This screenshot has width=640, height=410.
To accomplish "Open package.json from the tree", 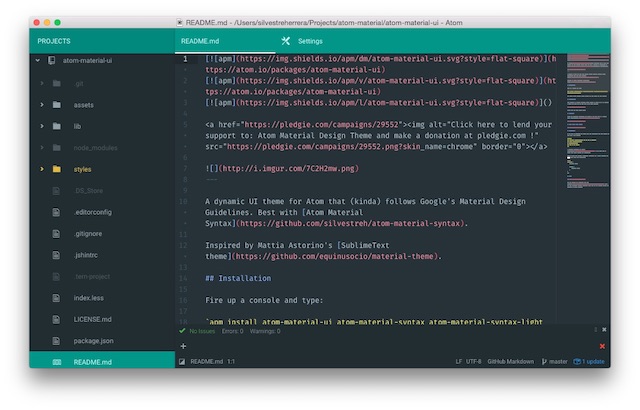I will tap(93, 341).
